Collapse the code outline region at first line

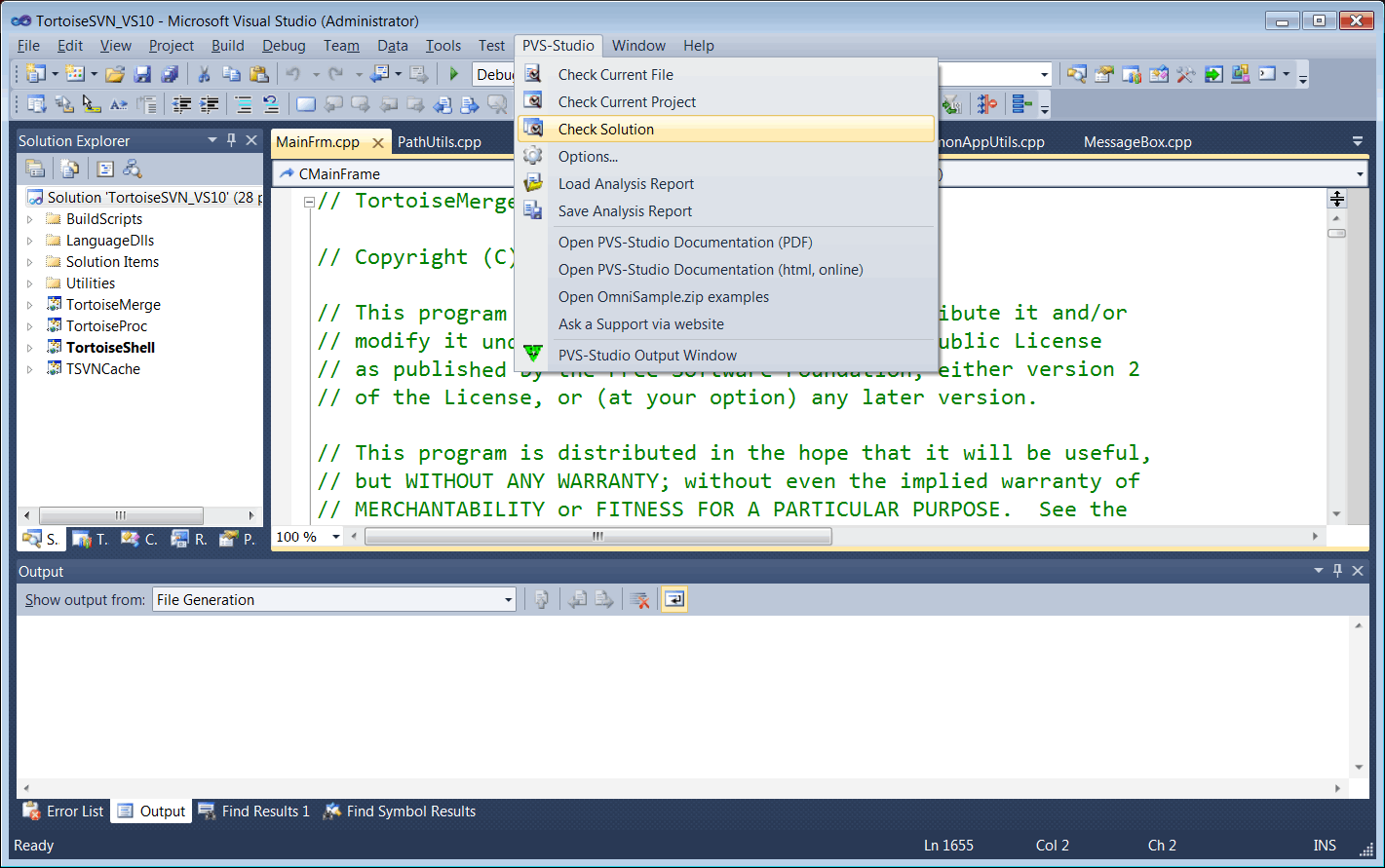[309, 203]
